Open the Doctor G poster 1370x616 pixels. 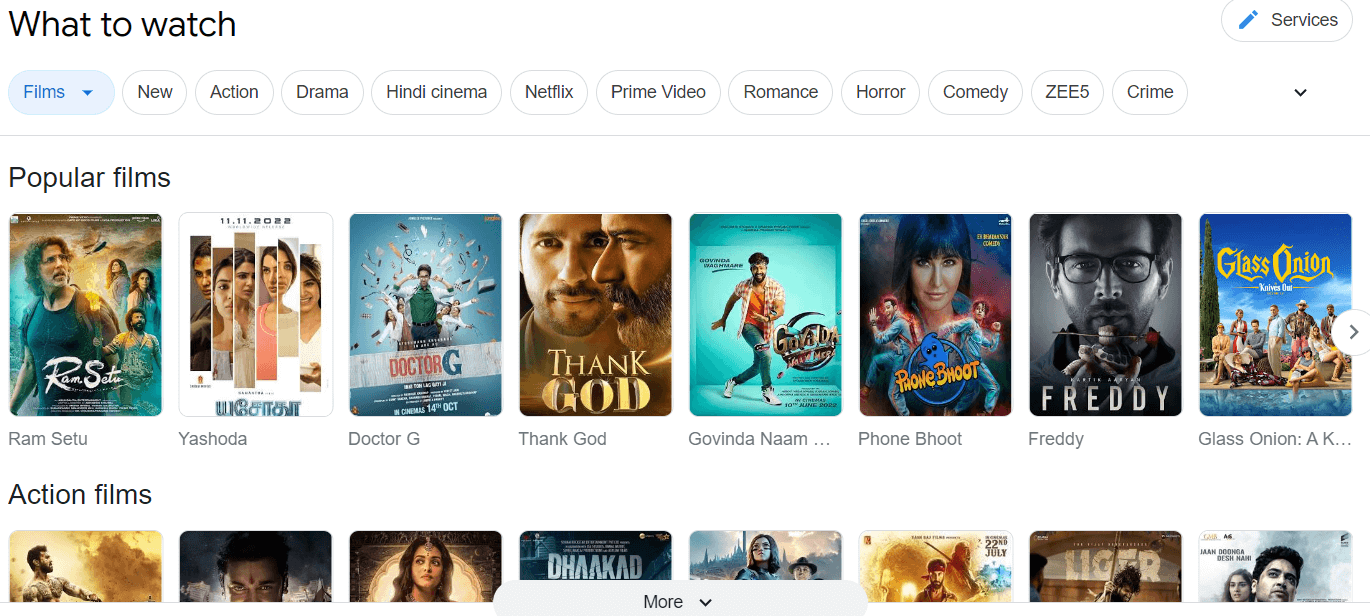[x=425, y=314]
